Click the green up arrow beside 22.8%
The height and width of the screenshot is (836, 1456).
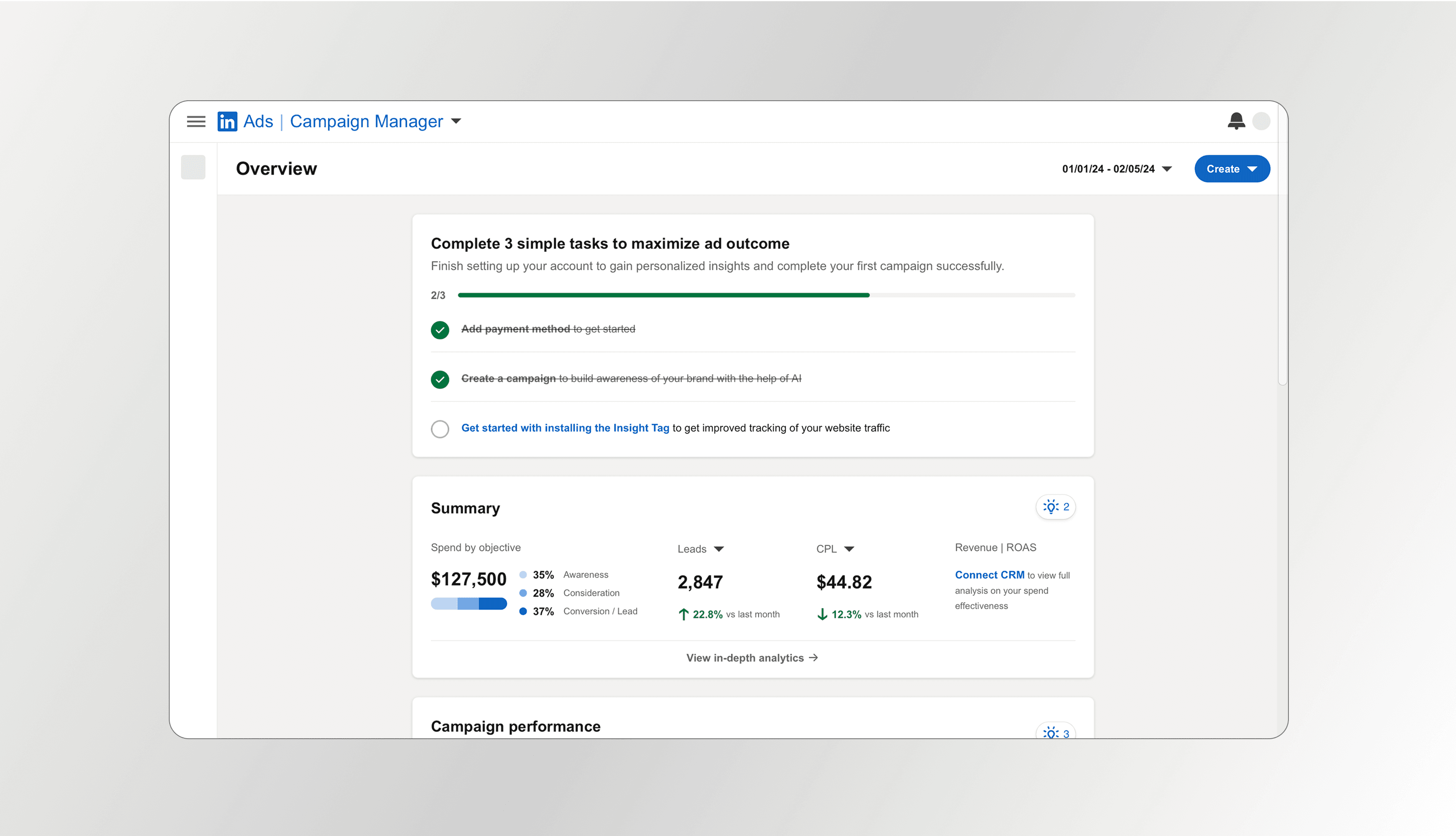point(683,615)
